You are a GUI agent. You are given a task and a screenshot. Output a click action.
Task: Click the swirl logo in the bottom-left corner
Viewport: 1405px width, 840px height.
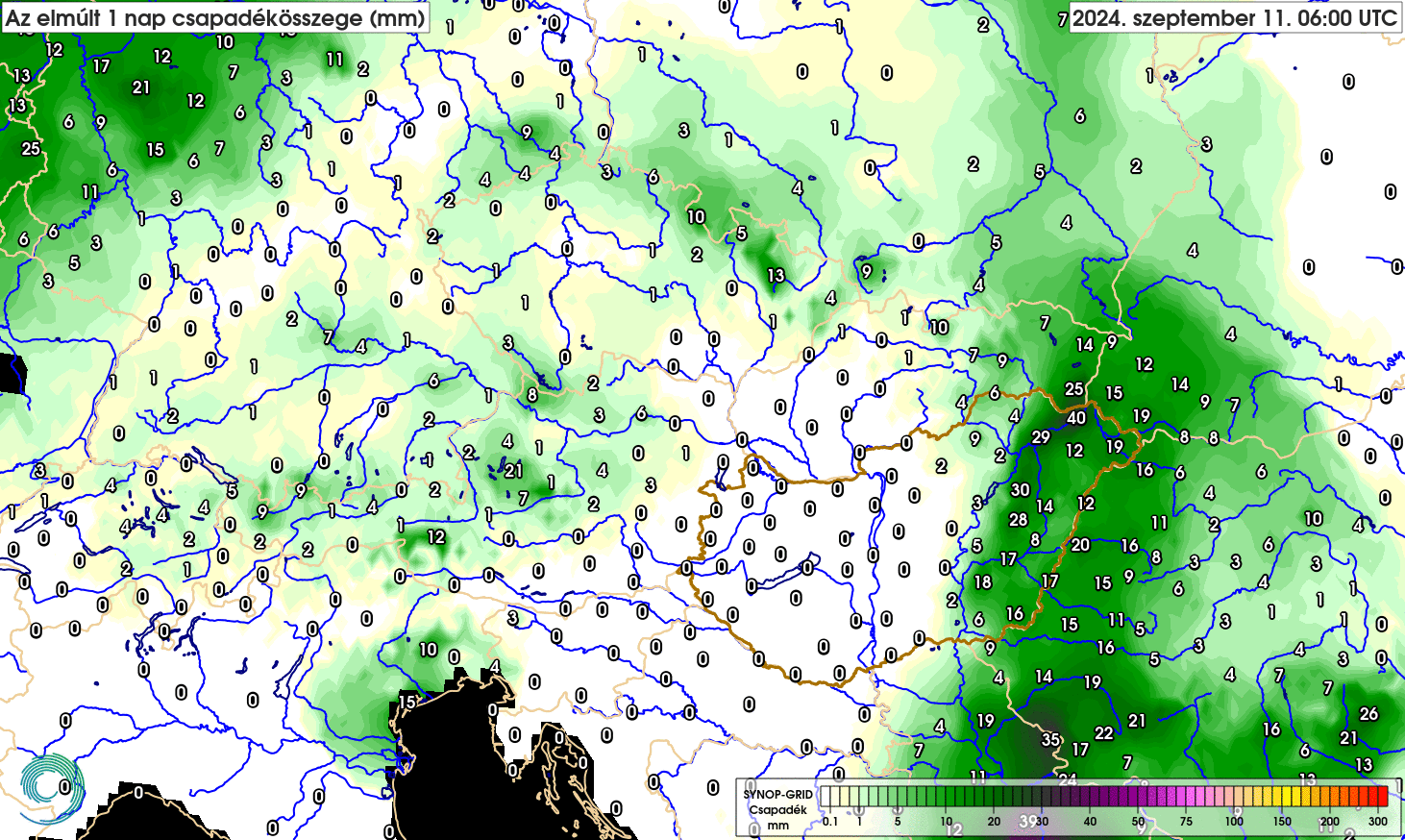(53, 788)
